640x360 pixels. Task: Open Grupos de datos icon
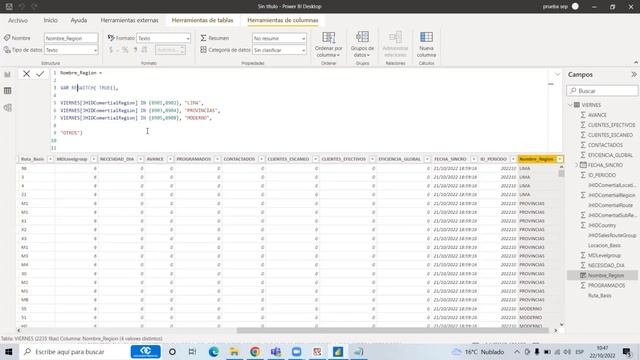coord(362,37)
